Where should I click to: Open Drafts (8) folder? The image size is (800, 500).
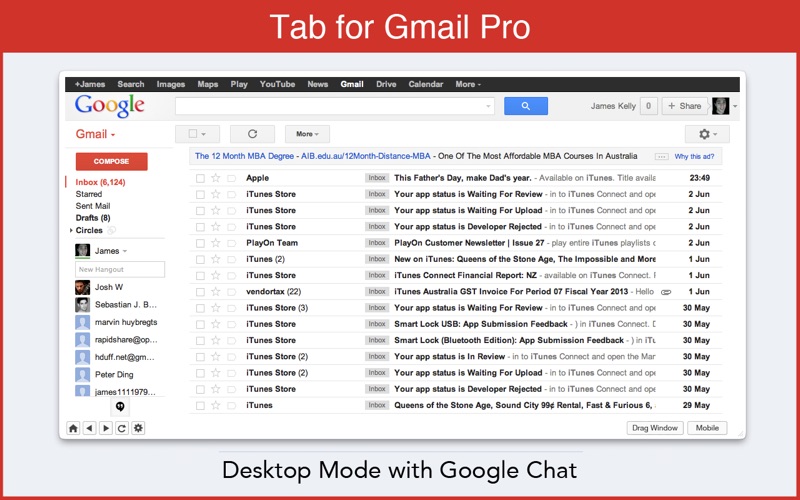(x=93, y=218)
